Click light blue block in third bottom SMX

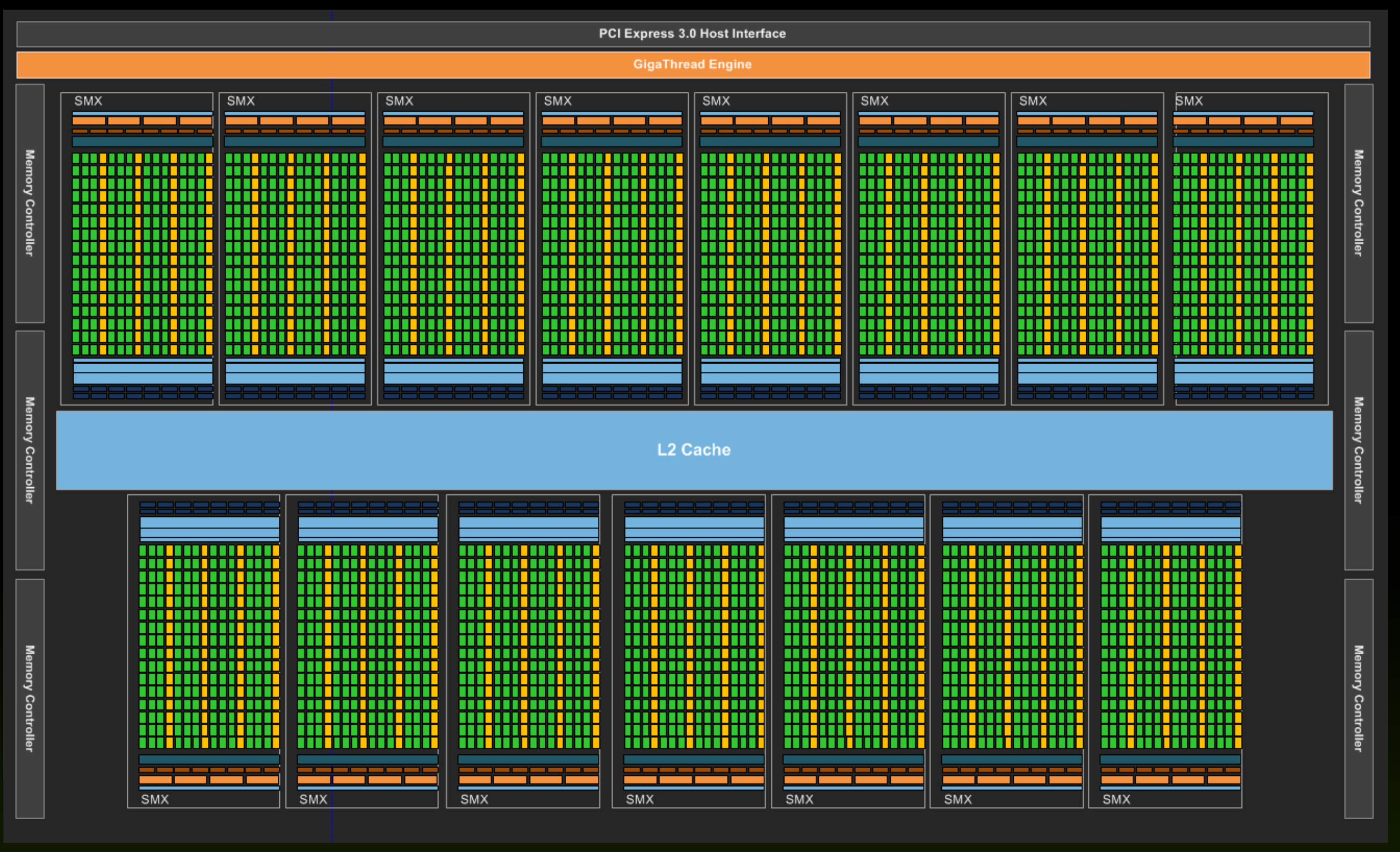click(529, 529)
